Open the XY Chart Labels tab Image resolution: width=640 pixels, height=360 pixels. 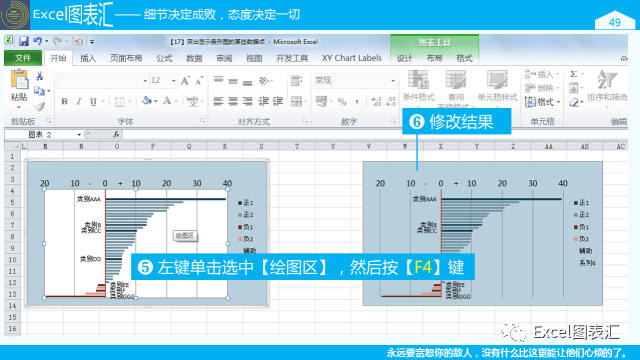click(351, 58)
